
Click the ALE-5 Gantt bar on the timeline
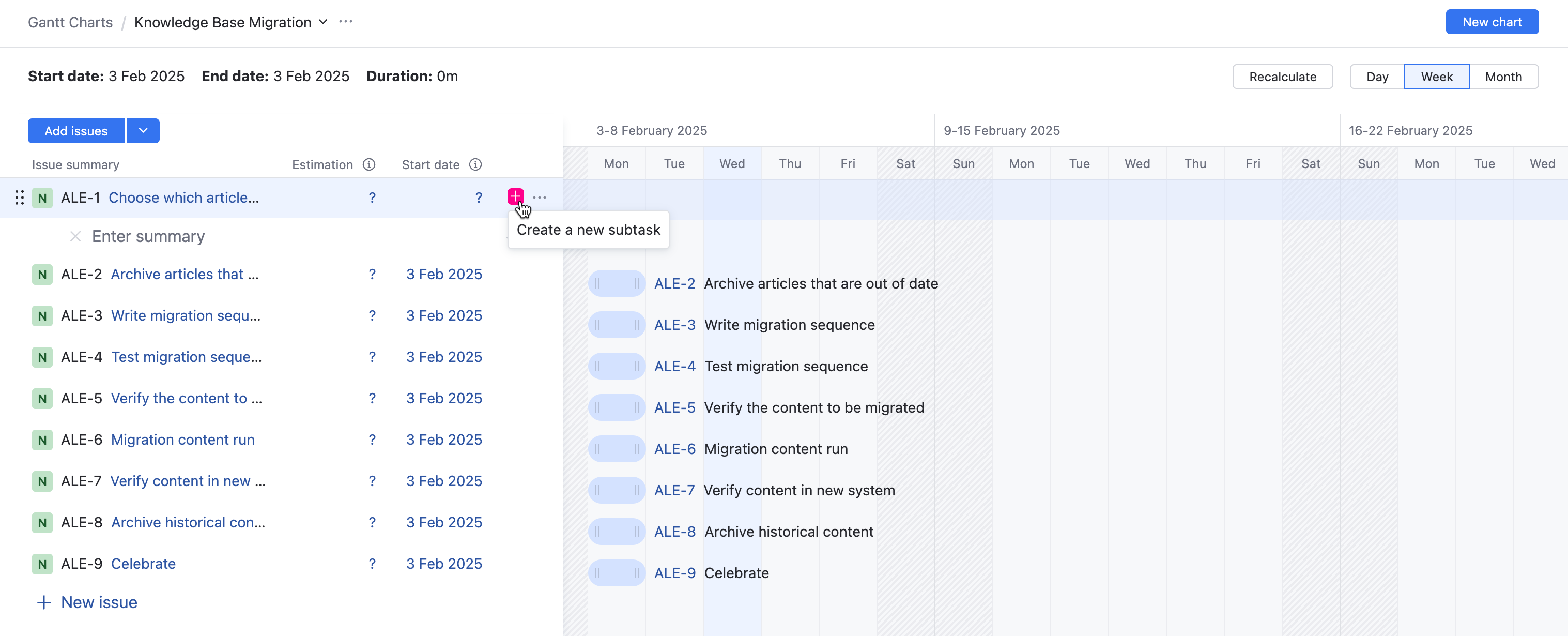616,407
